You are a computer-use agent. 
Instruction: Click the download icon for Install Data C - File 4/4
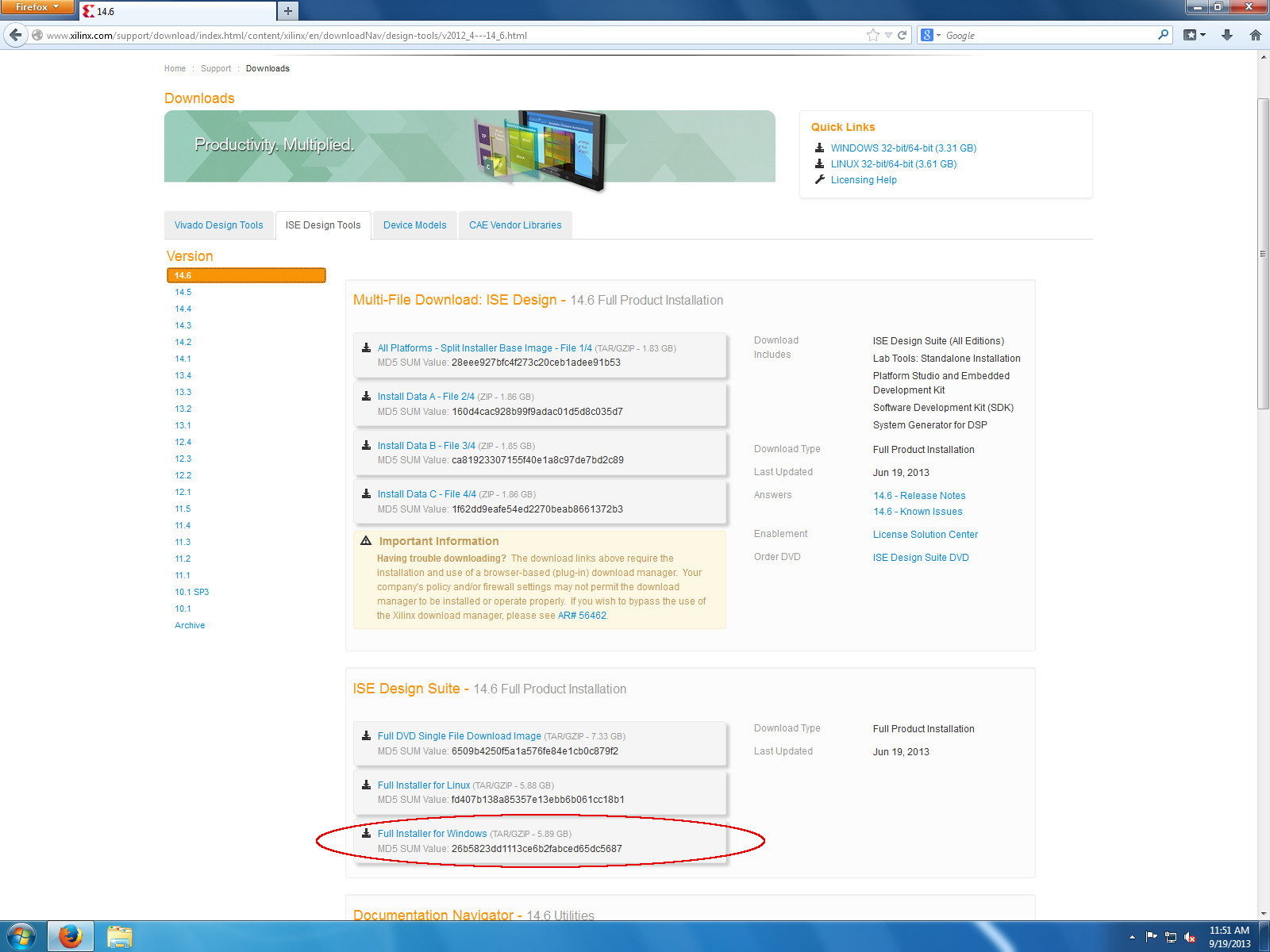click(x=367, y=493)
